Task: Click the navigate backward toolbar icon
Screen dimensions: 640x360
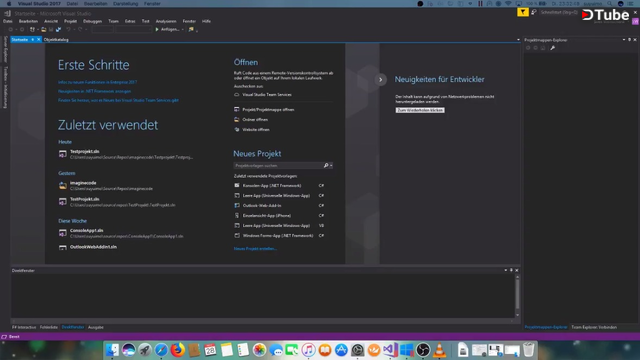Action: 11,29
